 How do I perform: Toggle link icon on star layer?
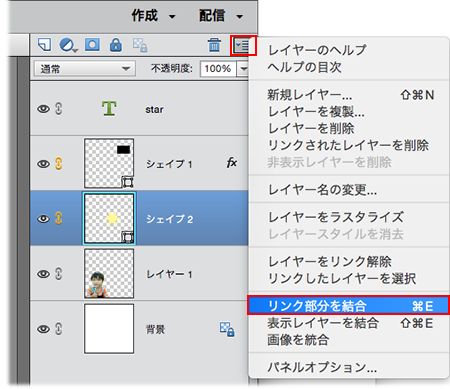click(x=59, y=108)
